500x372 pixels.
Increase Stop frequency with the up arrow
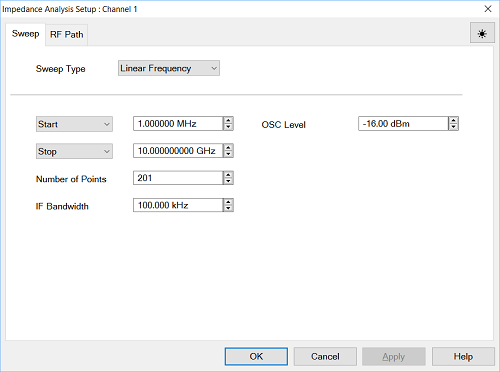click(x=228, y=147)
